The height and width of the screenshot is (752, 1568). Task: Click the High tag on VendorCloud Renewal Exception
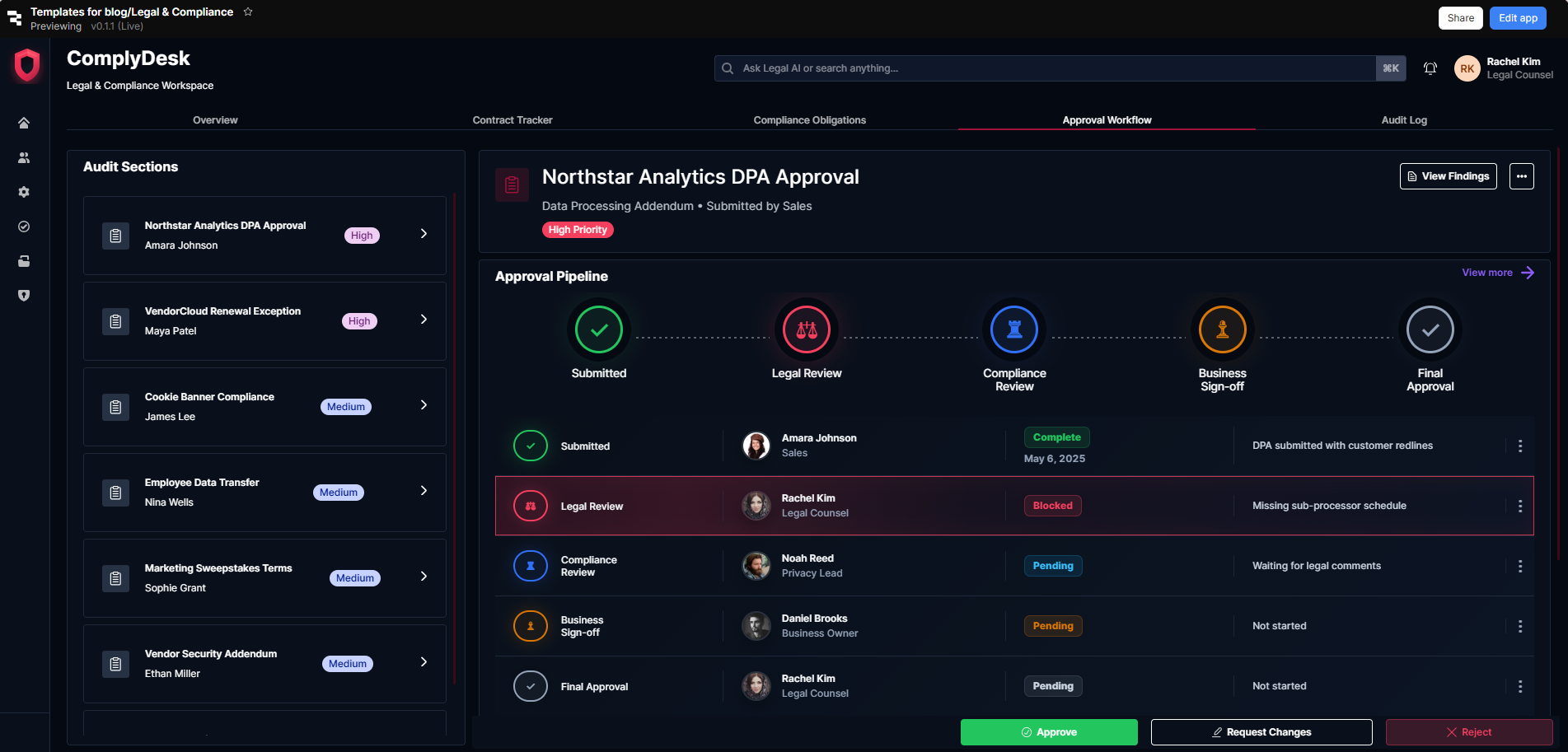359,321
